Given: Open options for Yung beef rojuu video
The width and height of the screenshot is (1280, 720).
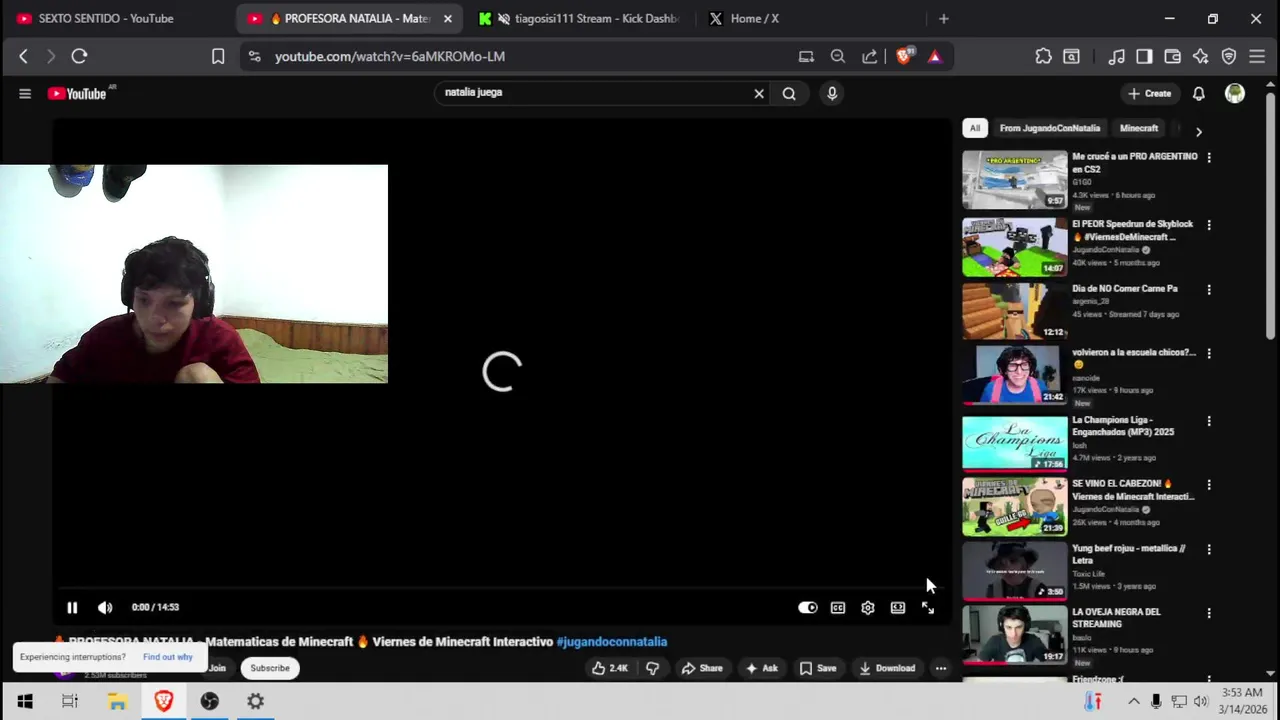Looking at the screenshot, I should coord(1209,549).
